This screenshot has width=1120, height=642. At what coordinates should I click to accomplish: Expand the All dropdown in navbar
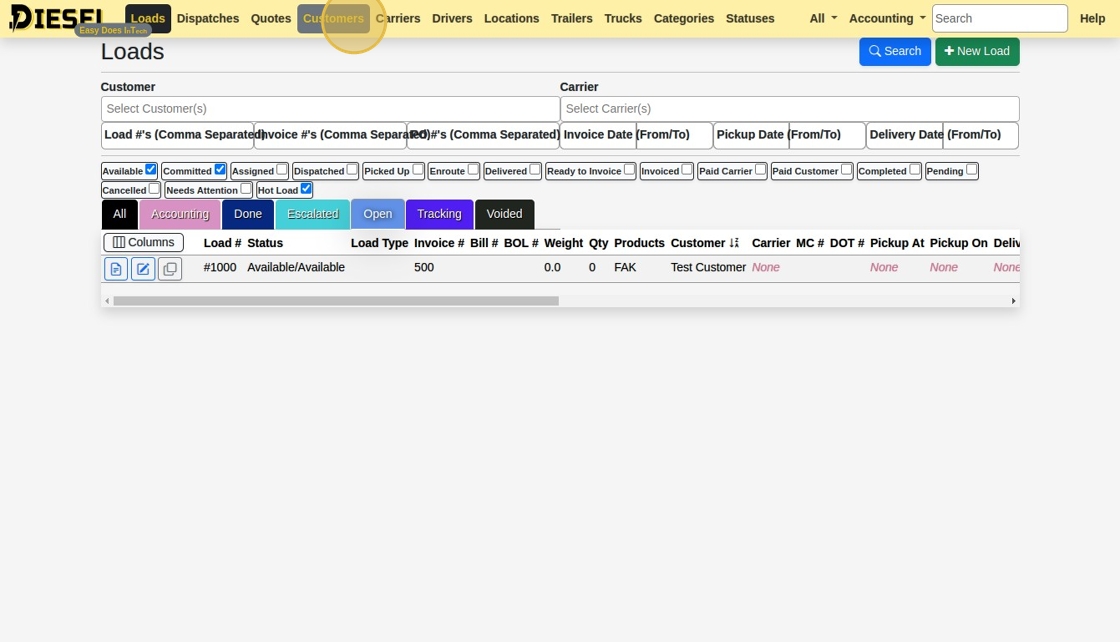(x=823, y=19)
